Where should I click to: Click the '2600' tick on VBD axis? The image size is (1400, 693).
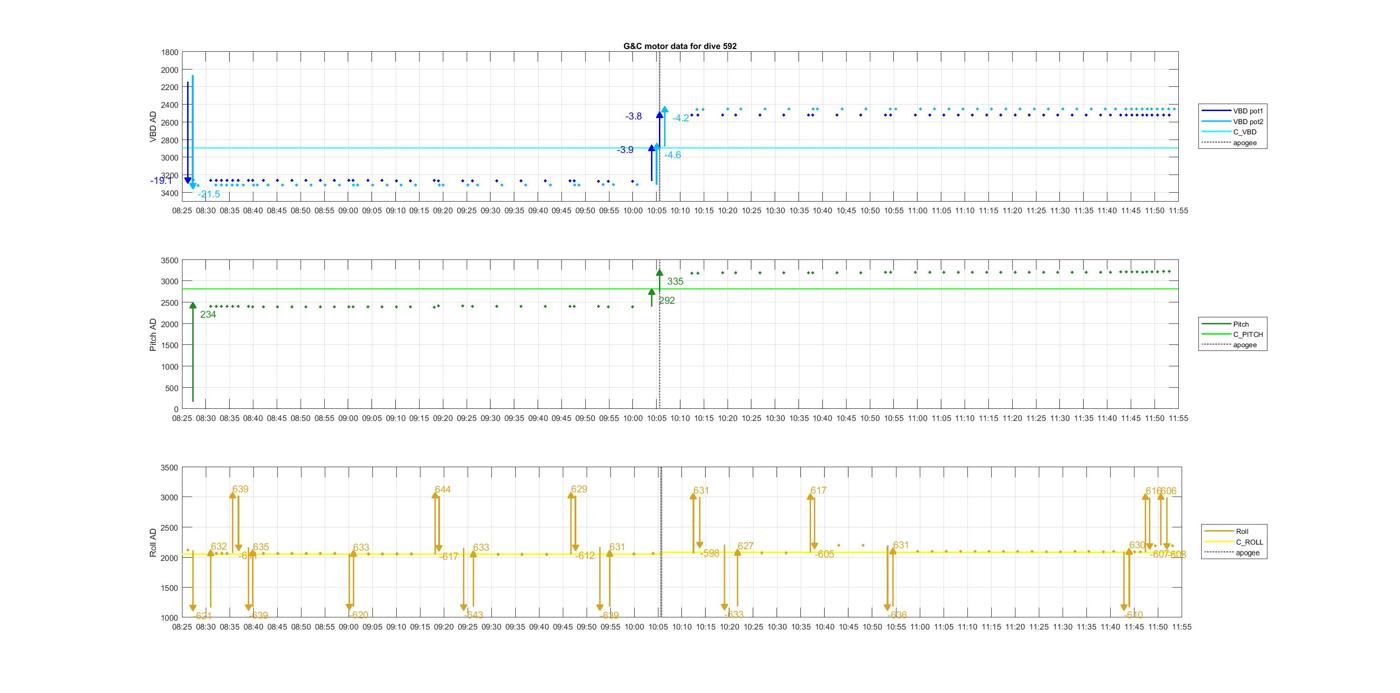170,123
